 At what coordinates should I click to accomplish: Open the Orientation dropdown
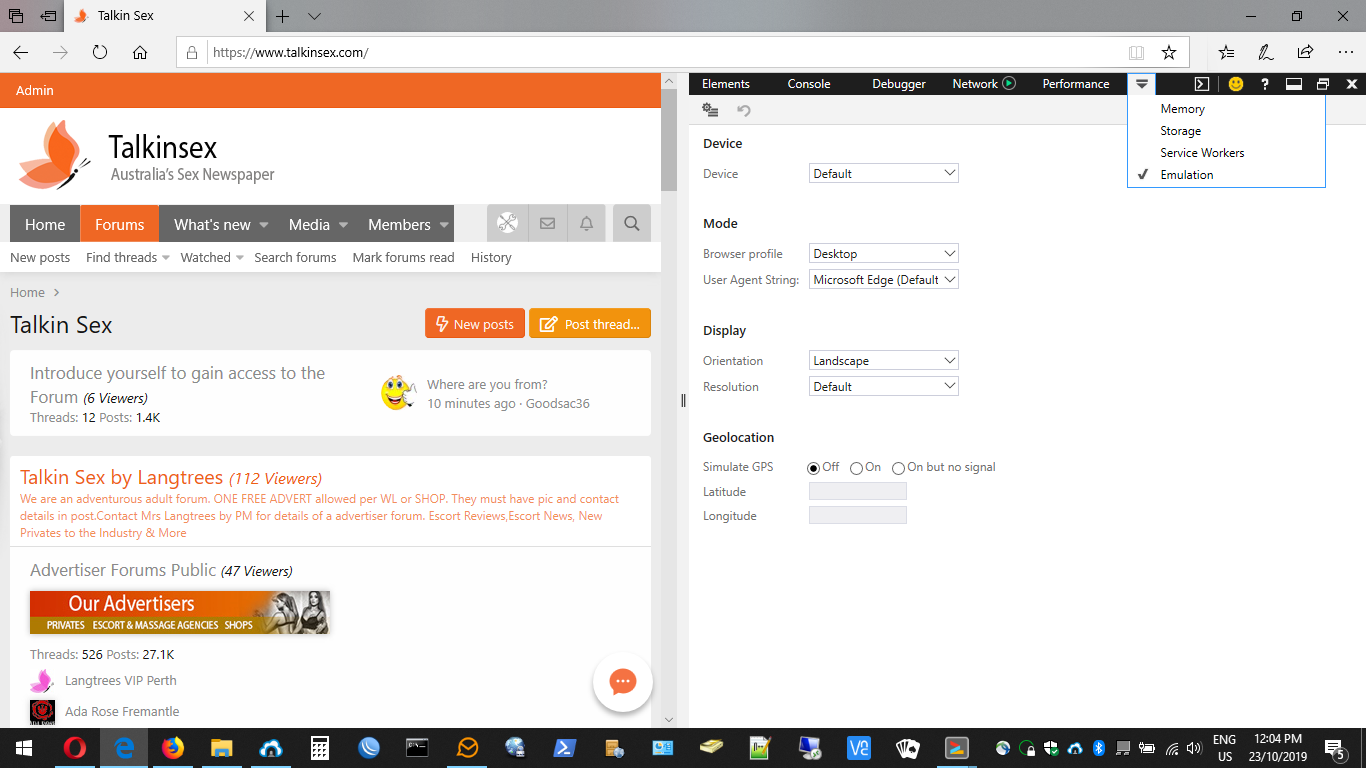pyautogui.click(x=883, y=360)
